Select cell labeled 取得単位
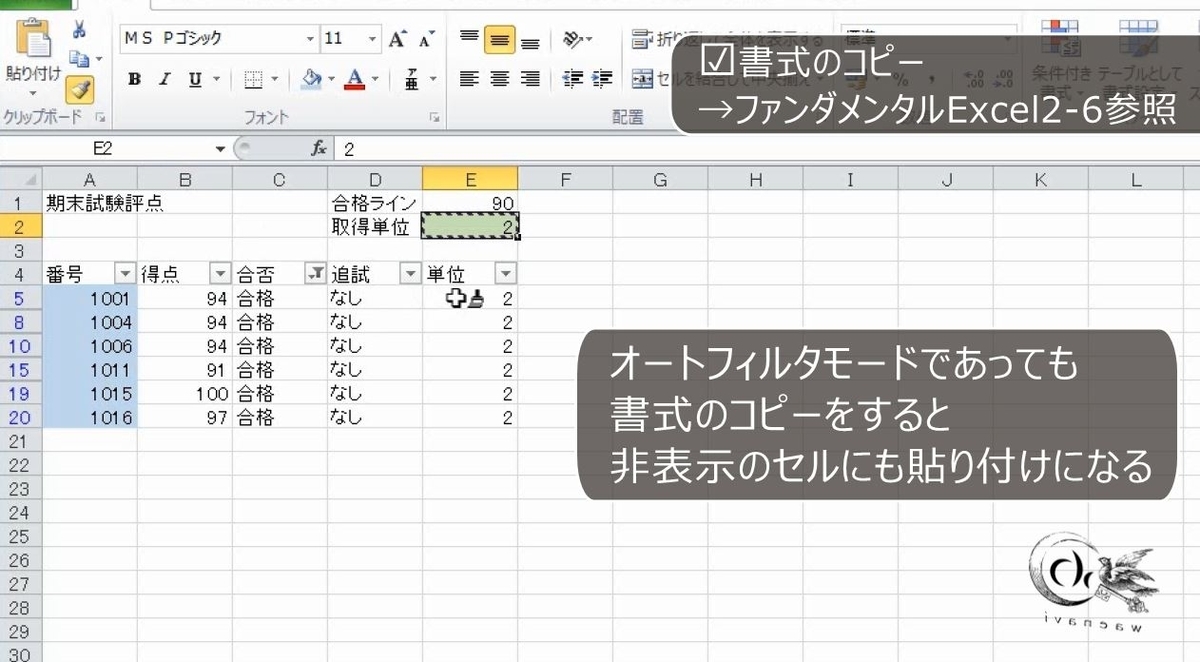This screenshot has height=662, width=1200. point(375,227)
